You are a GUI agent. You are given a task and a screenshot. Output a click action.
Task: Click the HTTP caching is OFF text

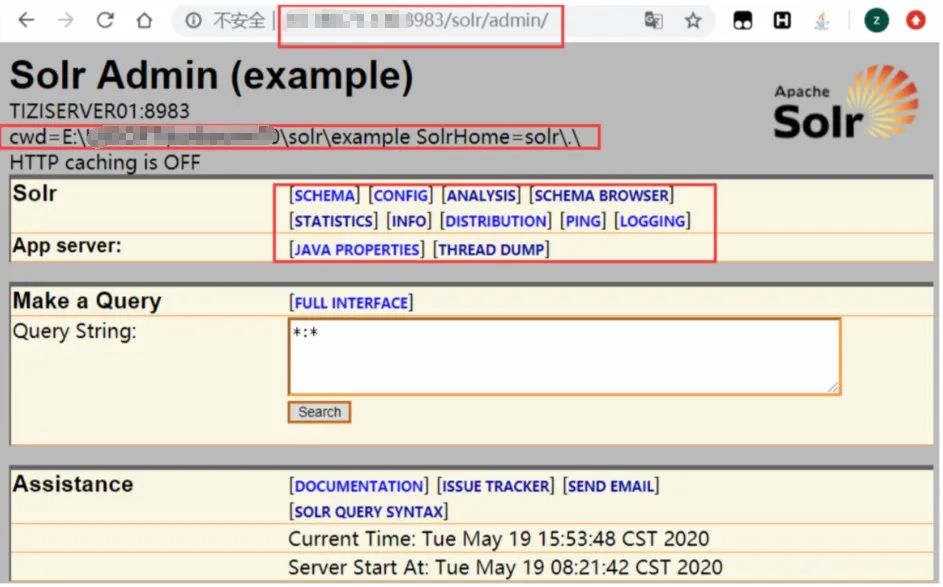tap(105, 162)
